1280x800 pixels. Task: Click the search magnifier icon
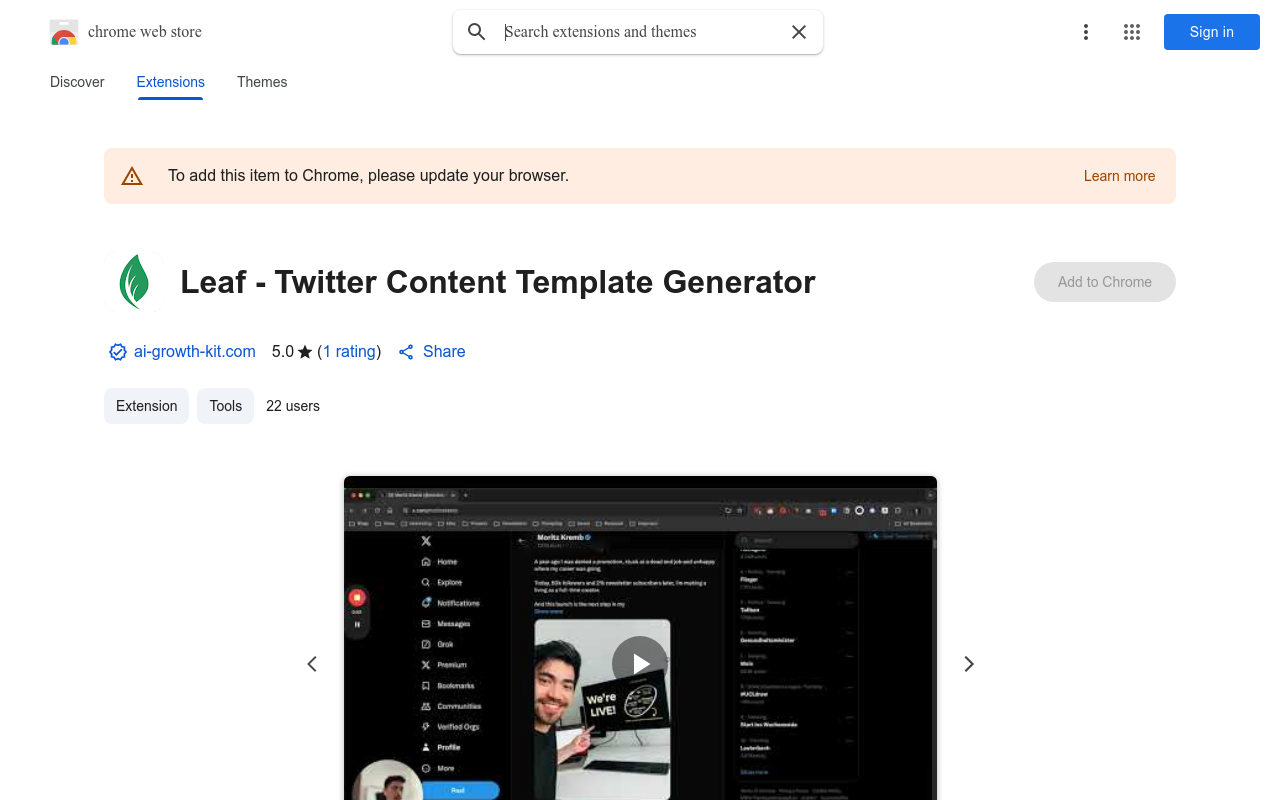(477, 32)
